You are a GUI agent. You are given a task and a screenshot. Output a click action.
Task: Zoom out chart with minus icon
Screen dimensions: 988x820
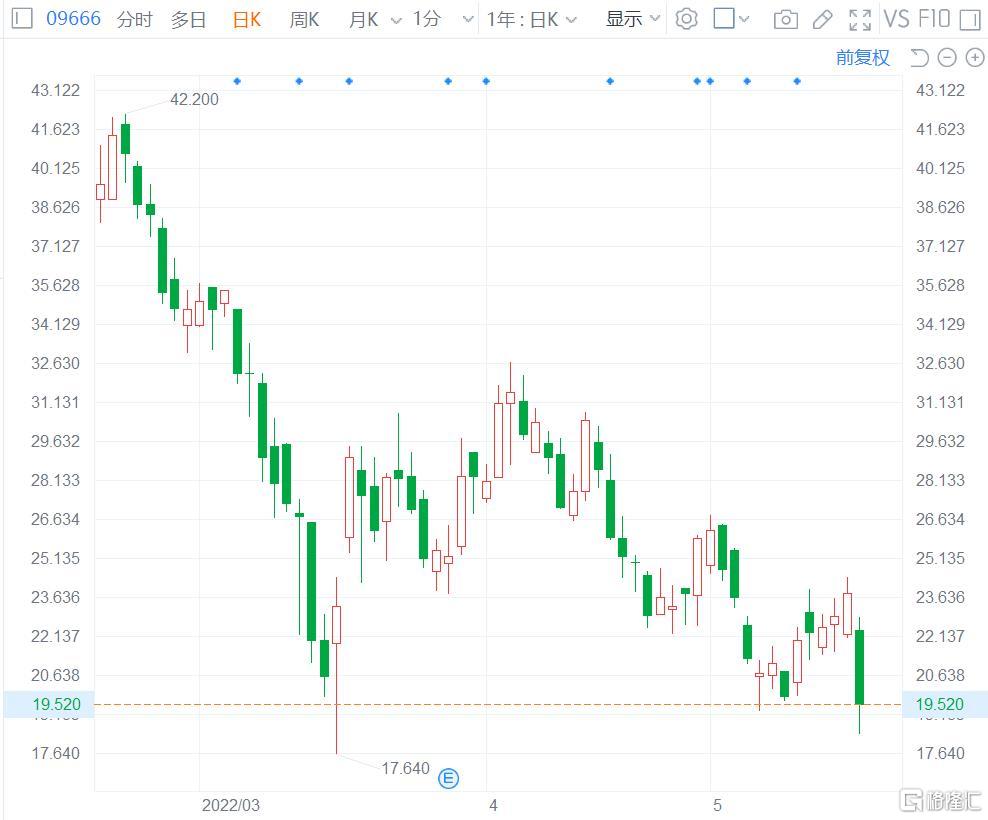(947, 58)
